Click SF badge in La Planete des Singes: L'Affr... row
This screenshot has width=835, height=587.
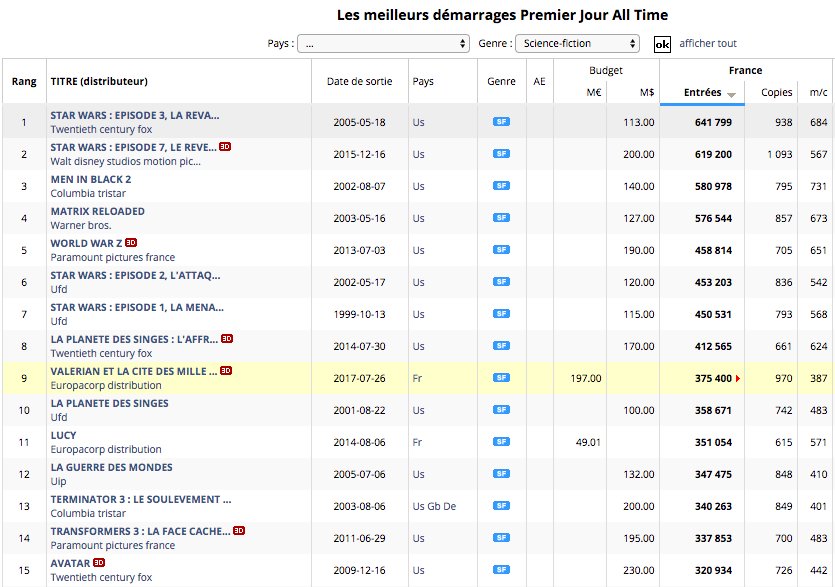501,346
